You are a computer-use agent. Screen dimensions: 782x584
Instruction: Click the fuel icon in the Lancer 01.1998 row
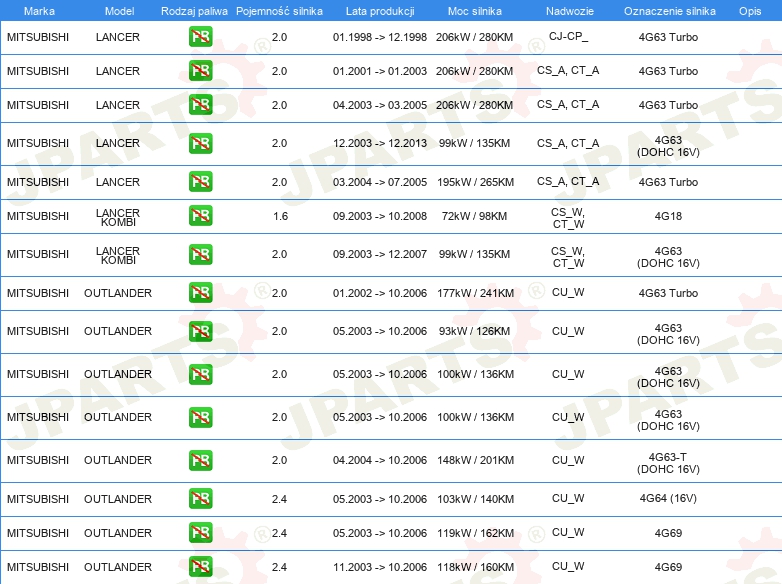coord(200,37)
